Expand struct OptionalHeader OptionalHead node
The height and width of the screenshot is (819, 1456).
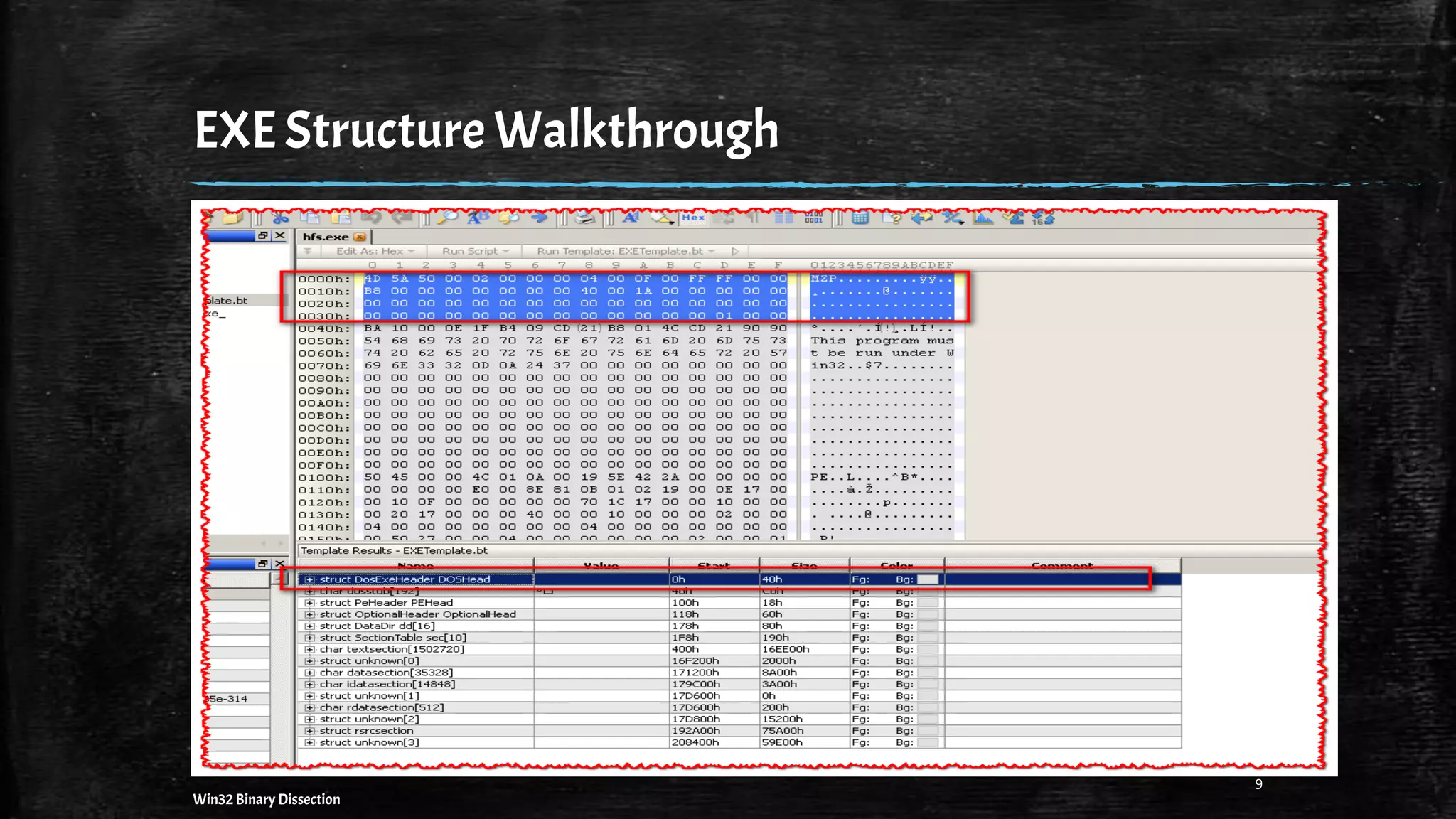[x=310, y=614]
